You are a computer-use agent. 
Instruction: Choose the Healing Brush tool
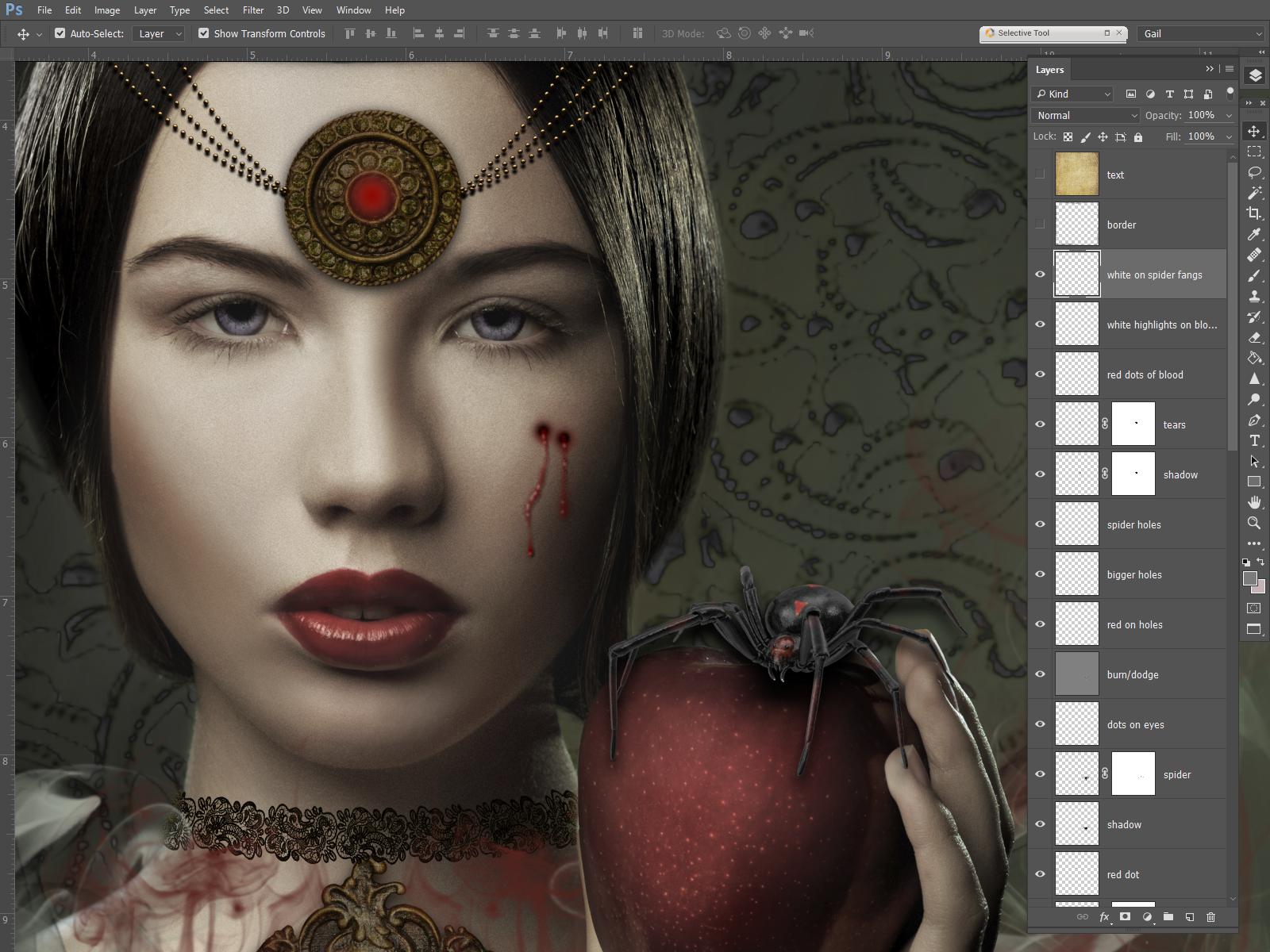pyautogui.click(x=1254, y=255)
